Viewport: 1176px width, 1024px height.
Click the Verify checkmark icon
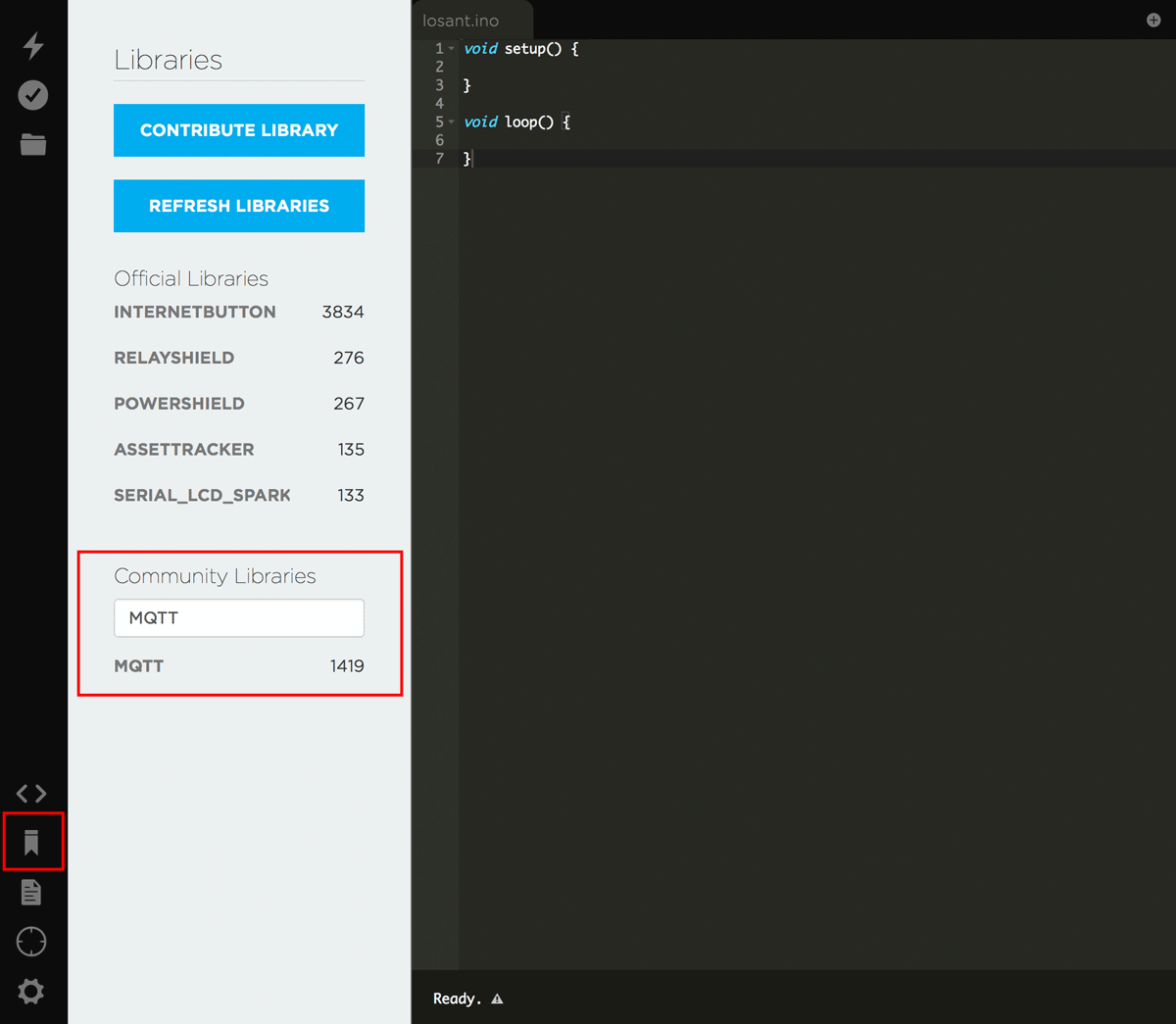pyautogui.click(x=33, y=95)
